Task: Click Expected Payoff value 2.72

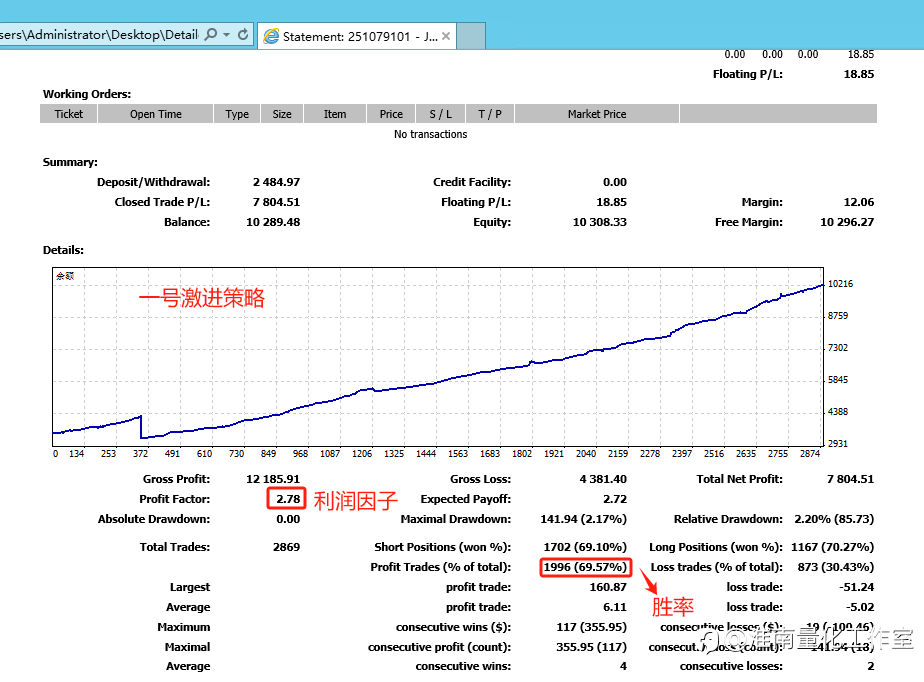Action: pos(615,499)
